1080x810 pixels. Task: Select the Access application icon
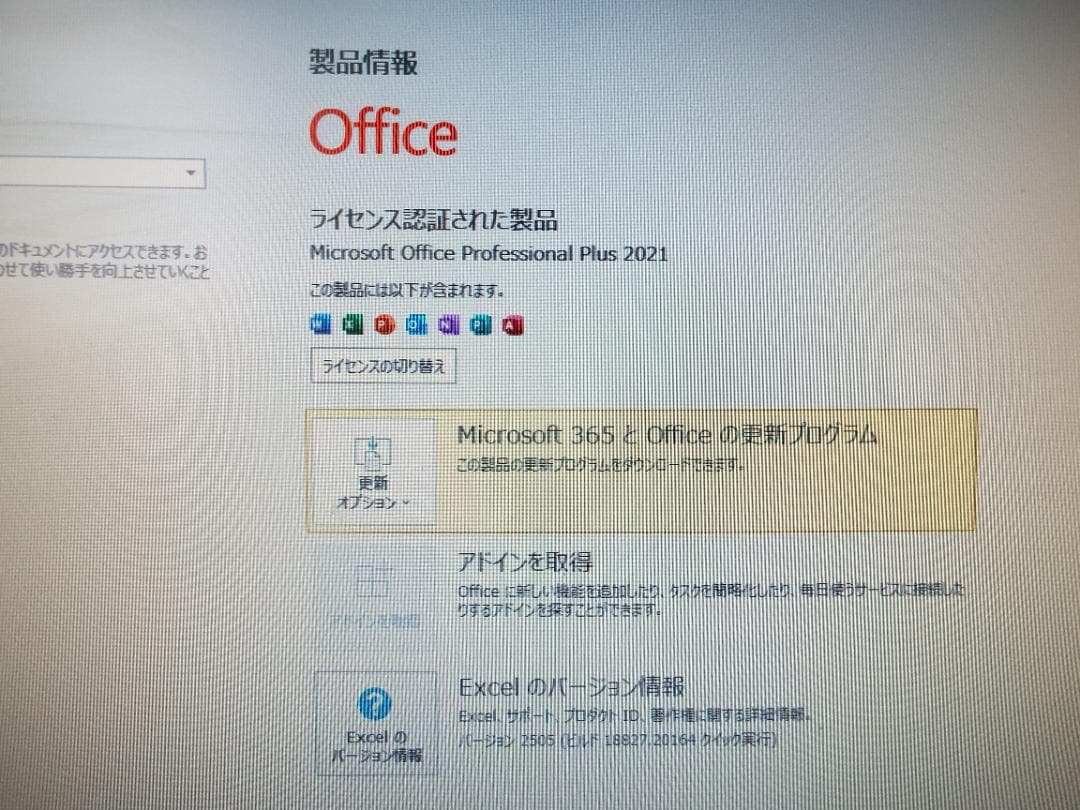(x=513, y=324)
